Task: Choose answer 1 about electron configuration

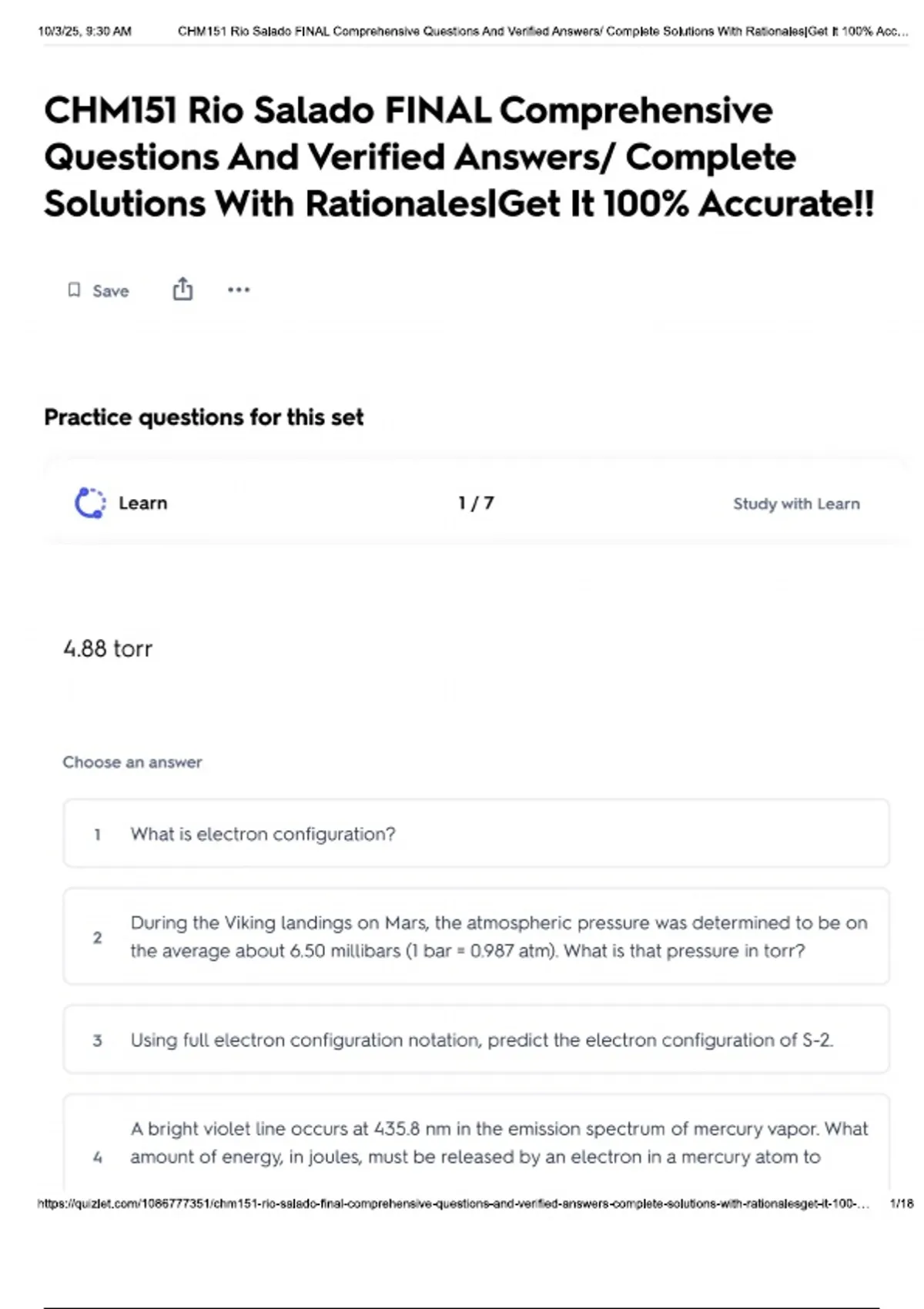Action: click(476, 833)
